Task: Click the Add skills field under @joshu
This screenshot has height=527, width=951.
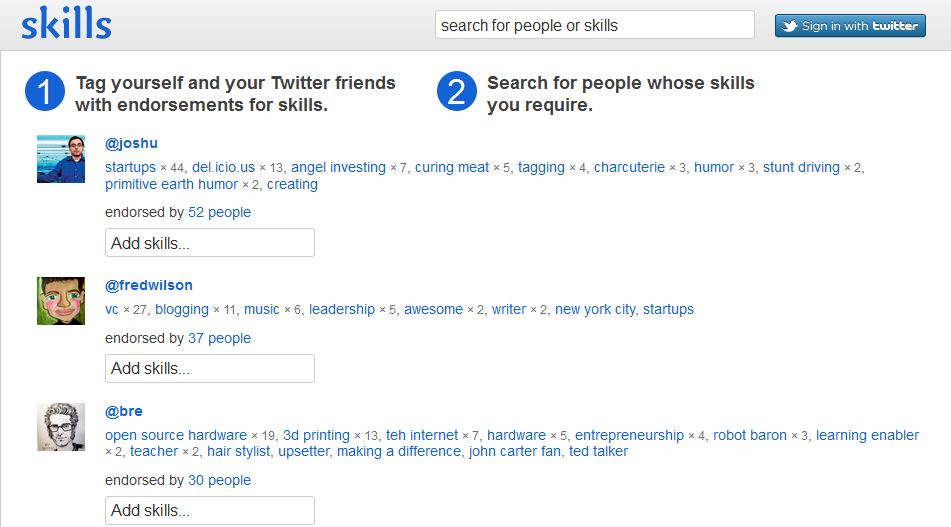Action: [210, 243]
